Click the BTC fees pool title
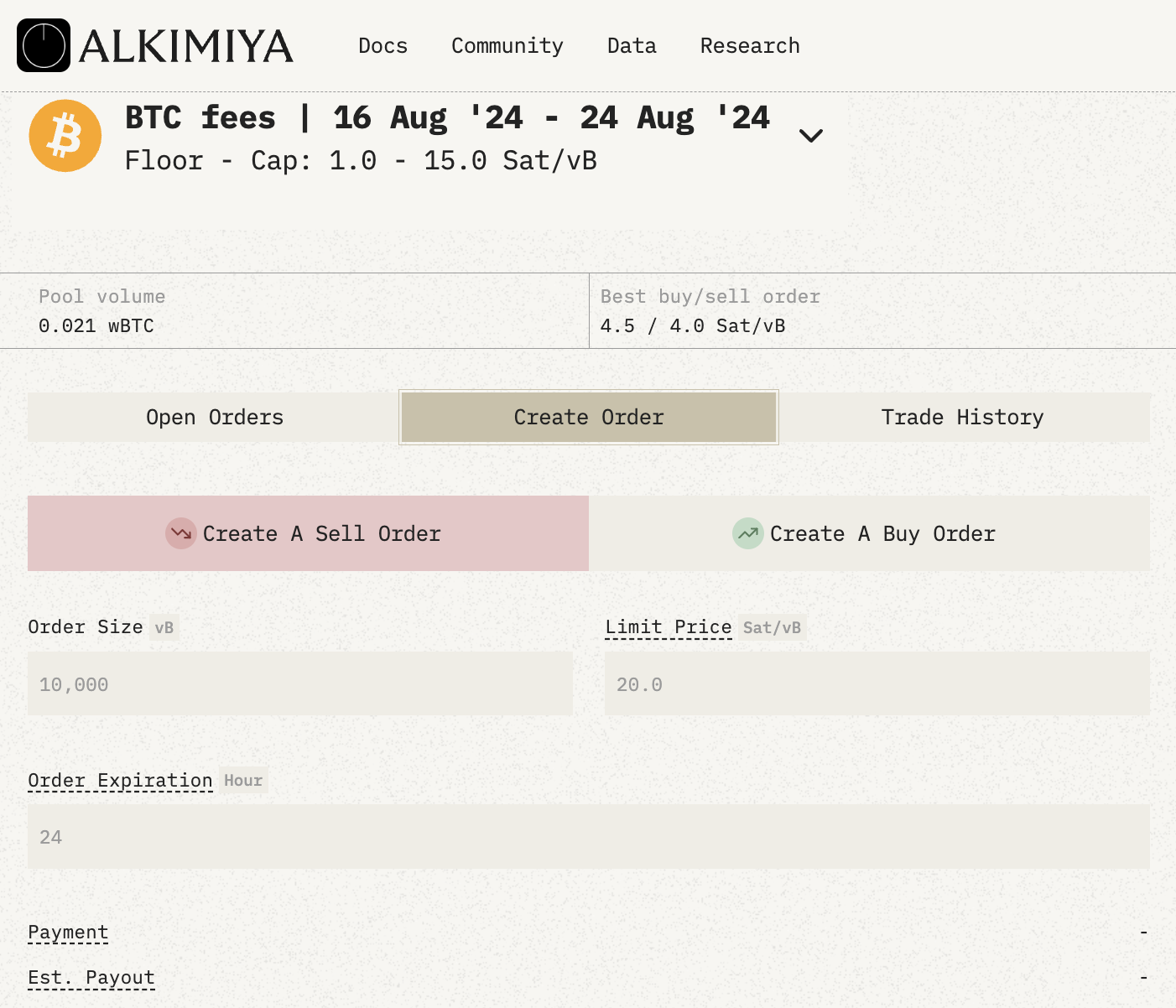Screen dimensions: 1176x1008 click(x=447, y=118)
